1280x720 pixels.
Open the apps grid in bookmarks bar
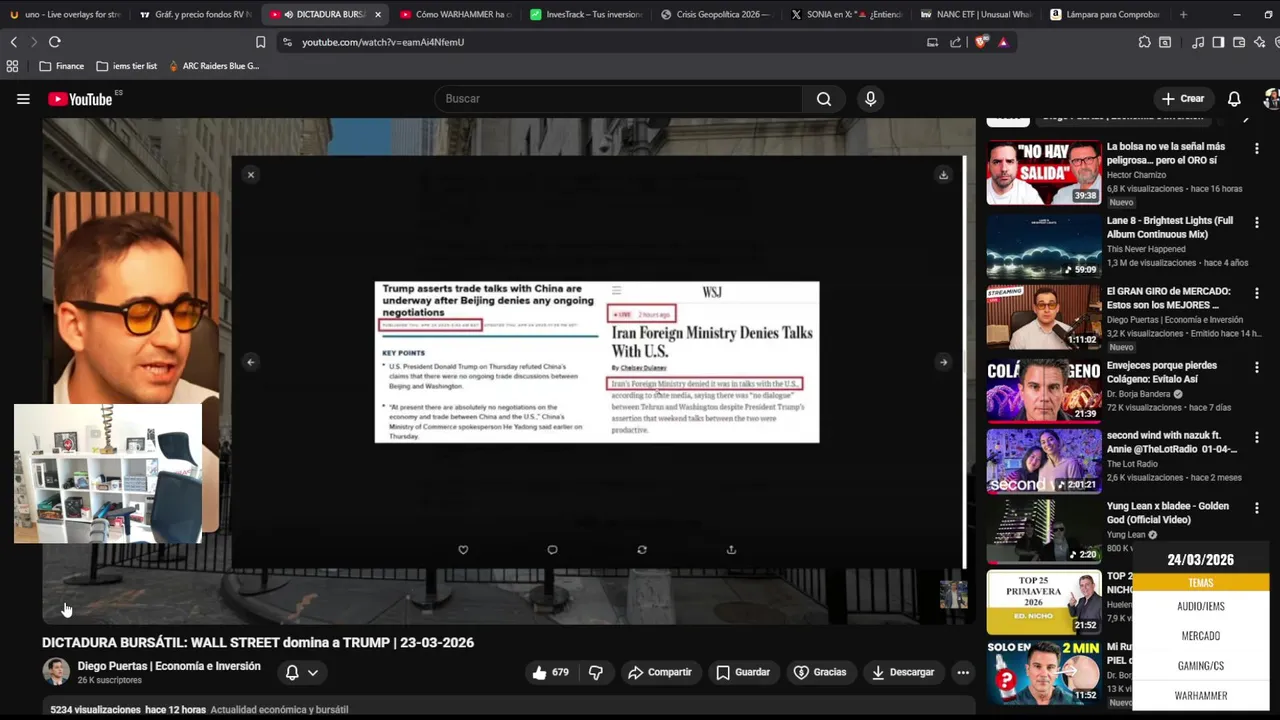tap(12, 66)
